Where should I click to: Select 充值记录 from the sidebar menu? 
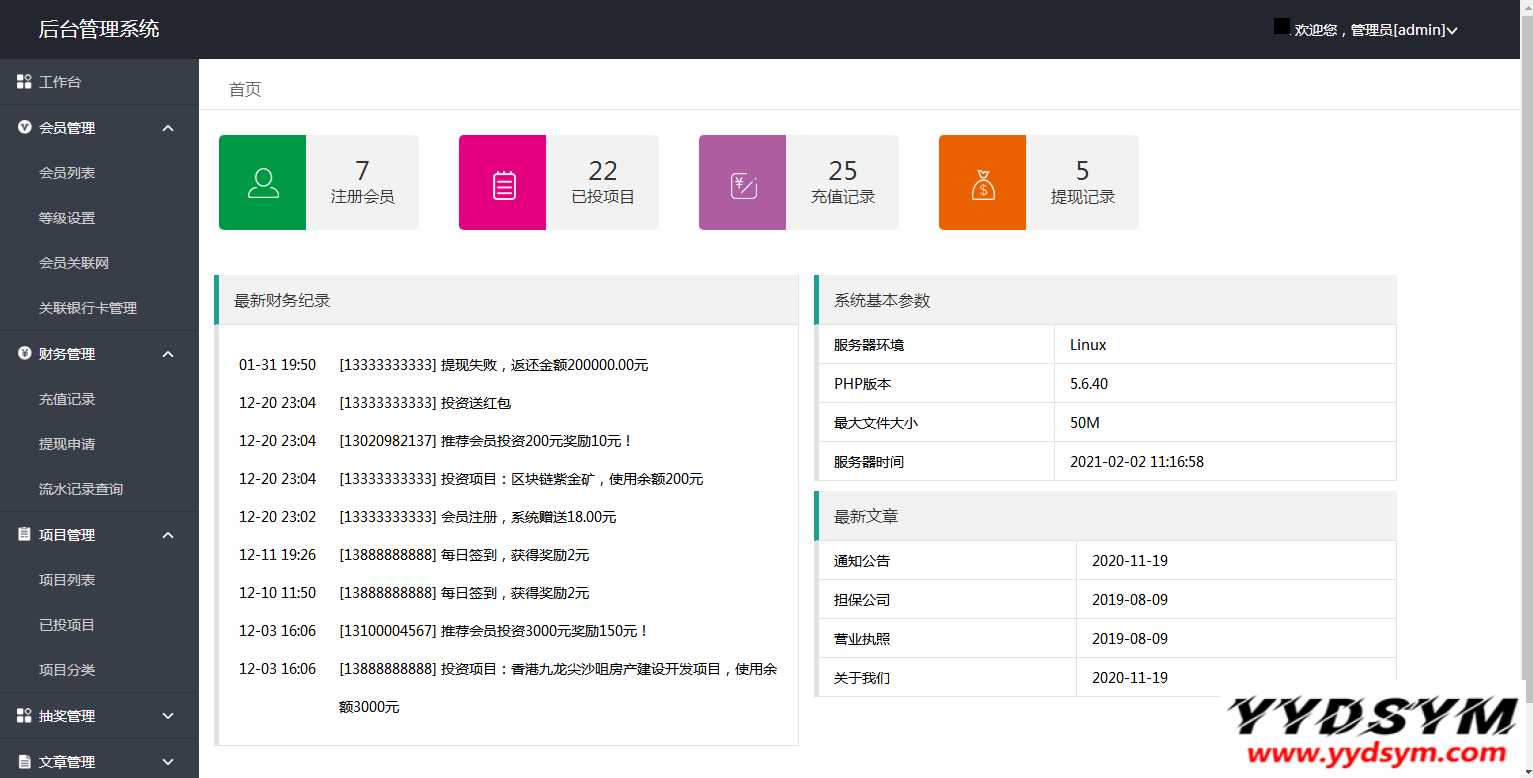point(67,399)
